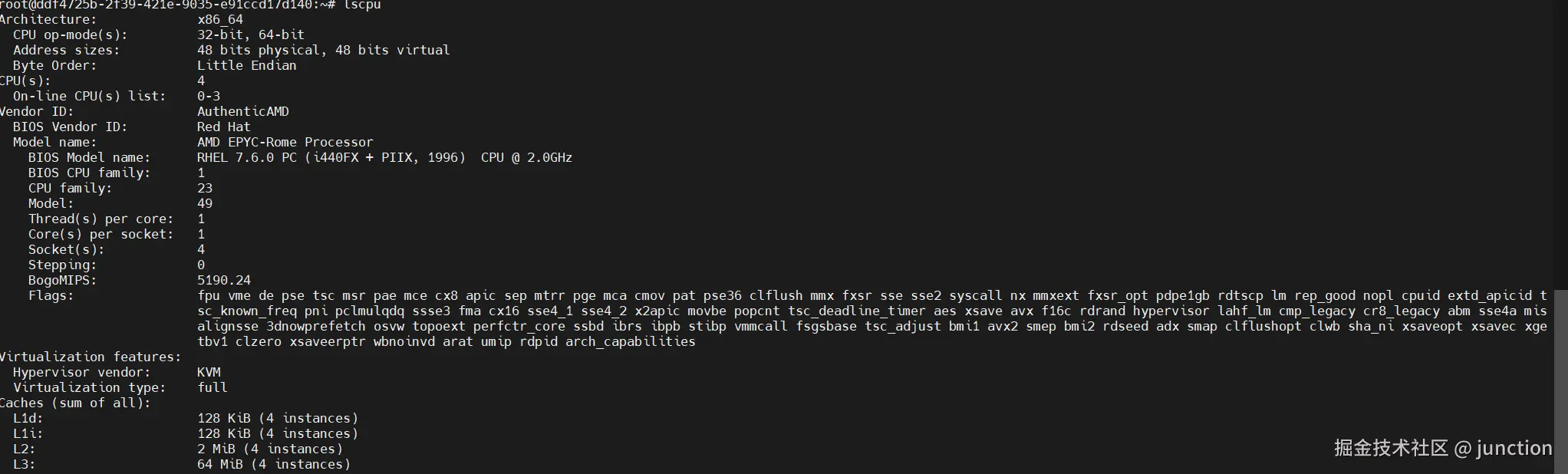Click the KVM hypervisor vendor value

209,372
